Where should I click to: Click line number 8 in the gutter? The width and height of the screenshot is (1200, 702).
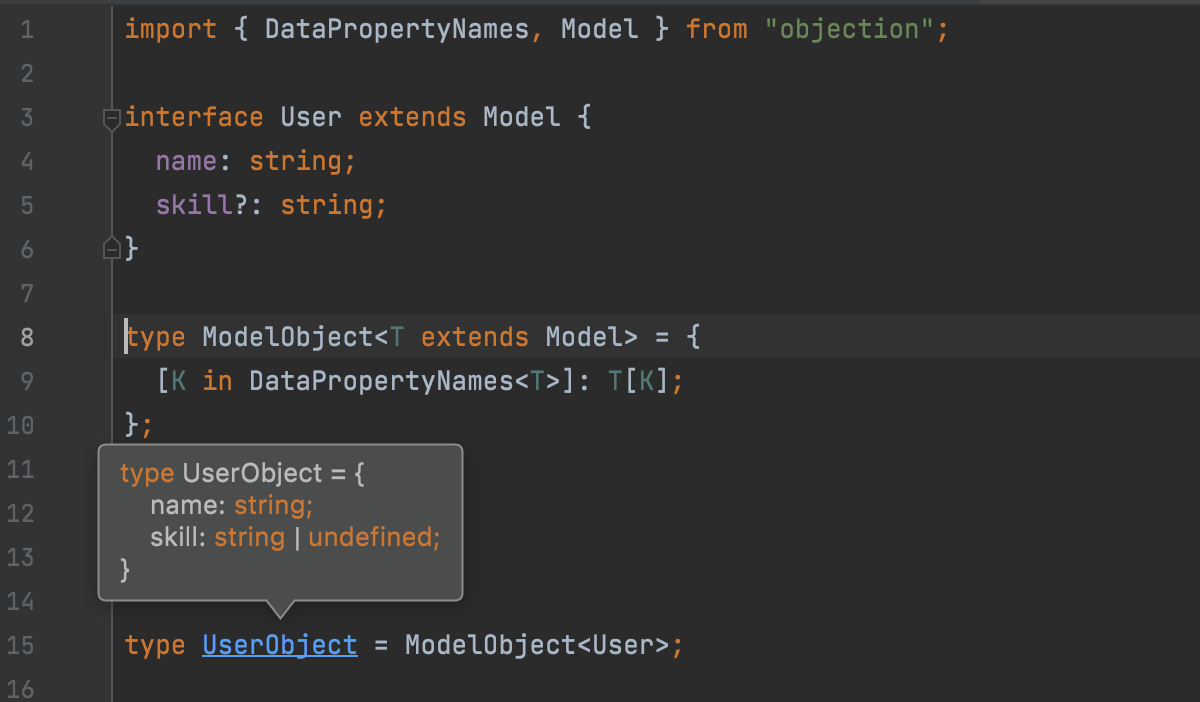(x=26, y=337)
